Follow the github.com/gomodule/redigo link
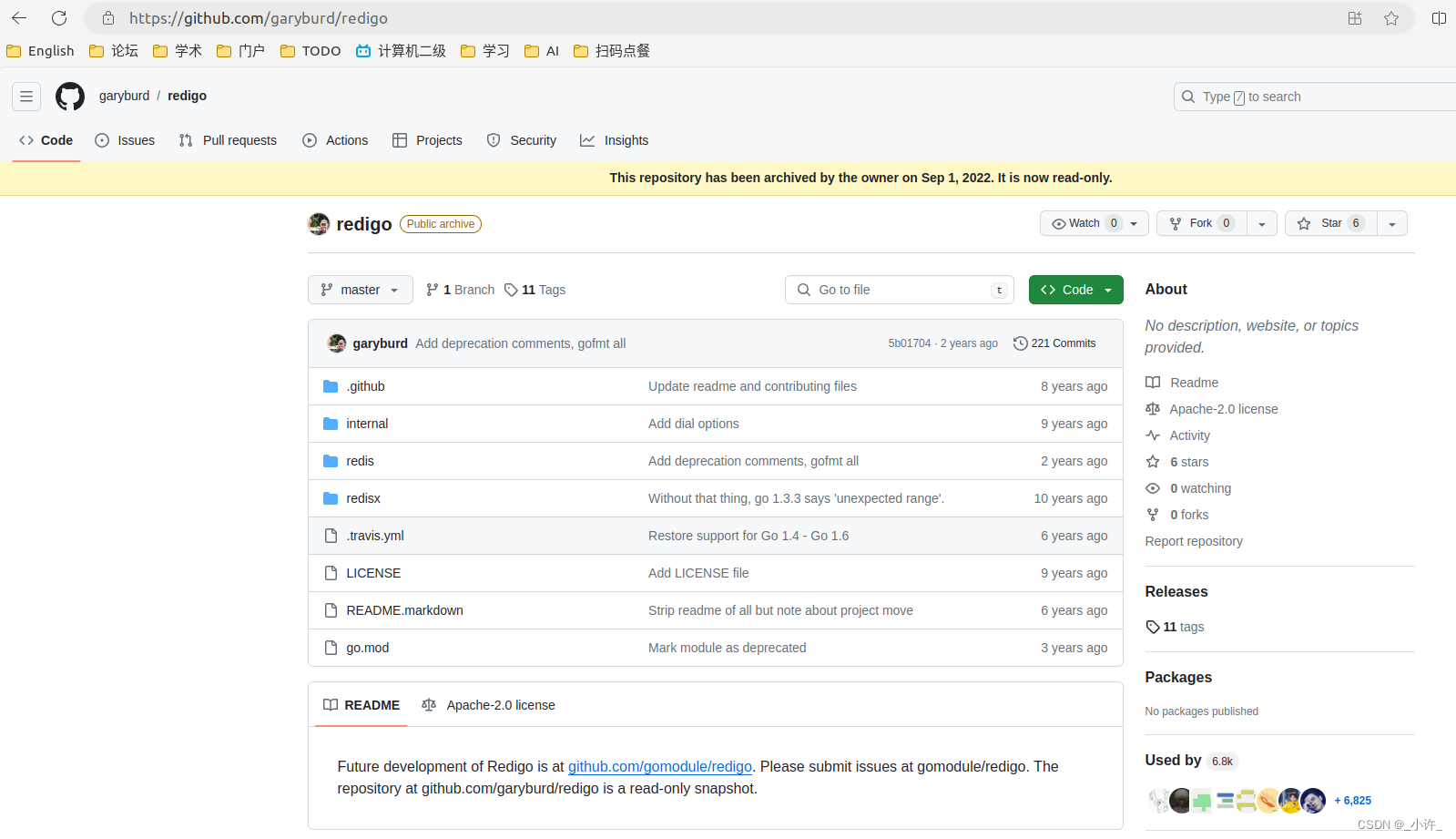1456x839 pixels. tap(660, 766)
